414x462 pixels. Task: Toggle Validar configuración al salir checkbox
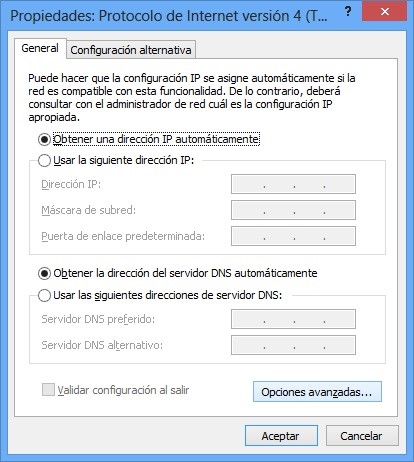(48, 390)
